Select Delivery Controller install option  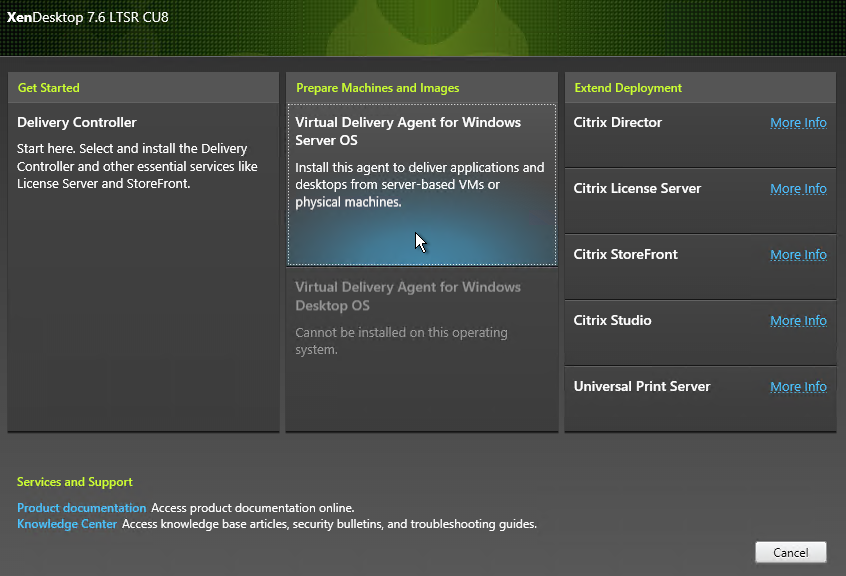coord(144,267)
